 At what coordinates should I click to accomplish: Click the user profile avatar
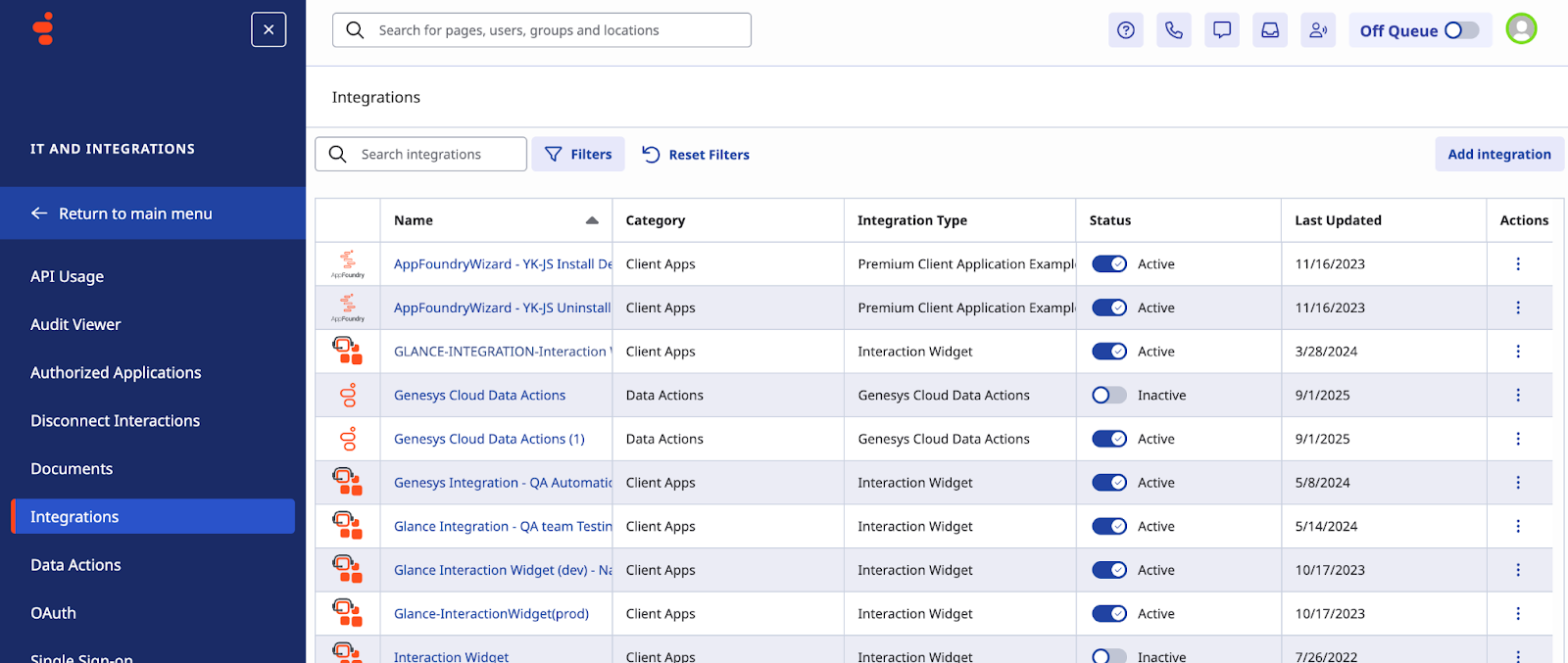pyautogui.click(x=1521, y=29)
